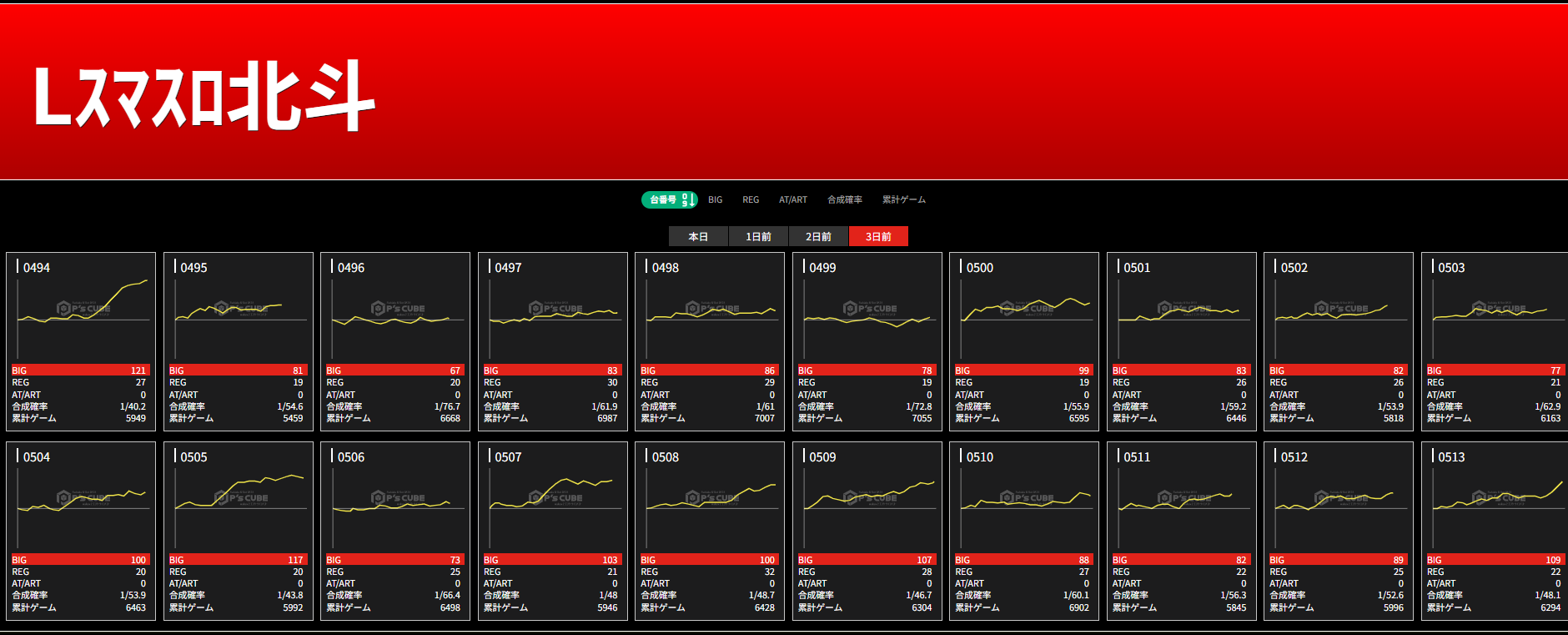Sort machines by BIG in the sort bar
Screen dimensions: 1568x635
(x=715, y=200)
